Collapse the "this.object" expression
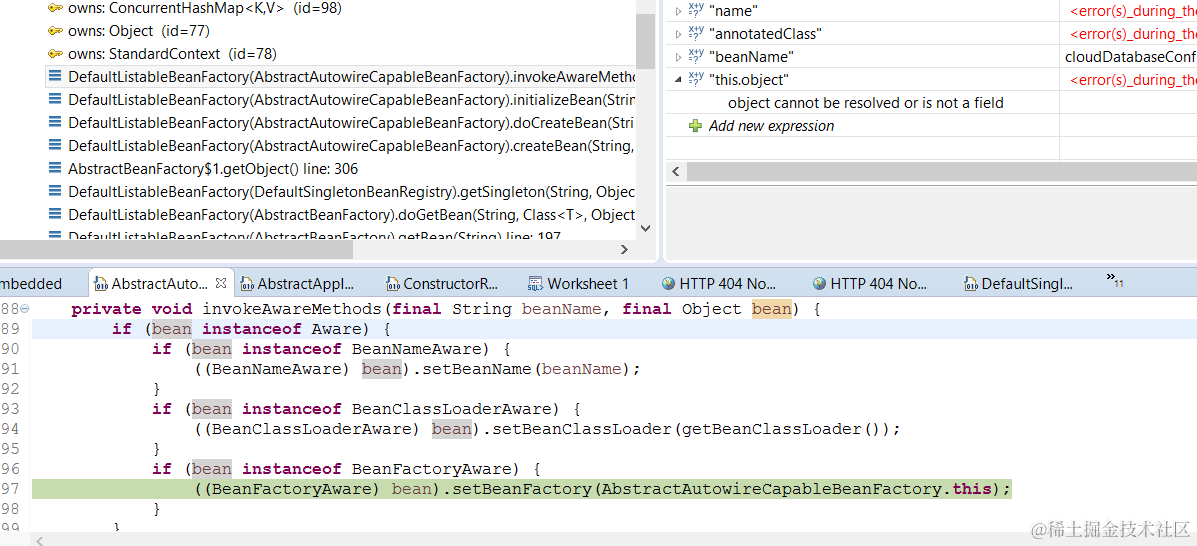The width and height of the screenshot is (1197, 546). pyautogui.click(x=677, y=80)
